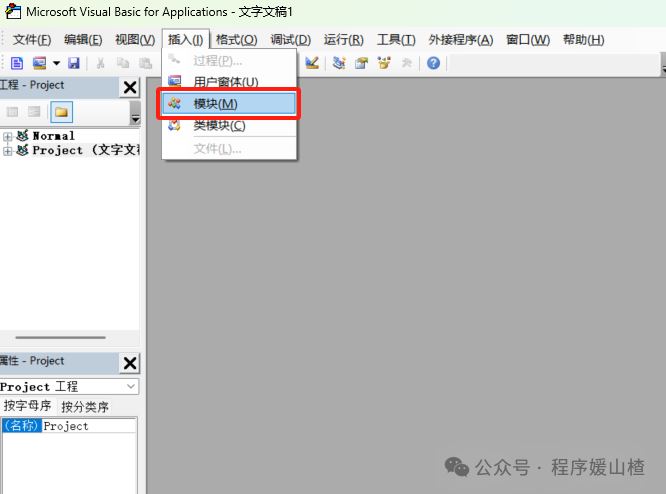The height and width of the screenshot is (494, 666).
Task: Click the Copy icon in toolbar
Action: click(x=123, y=63)
